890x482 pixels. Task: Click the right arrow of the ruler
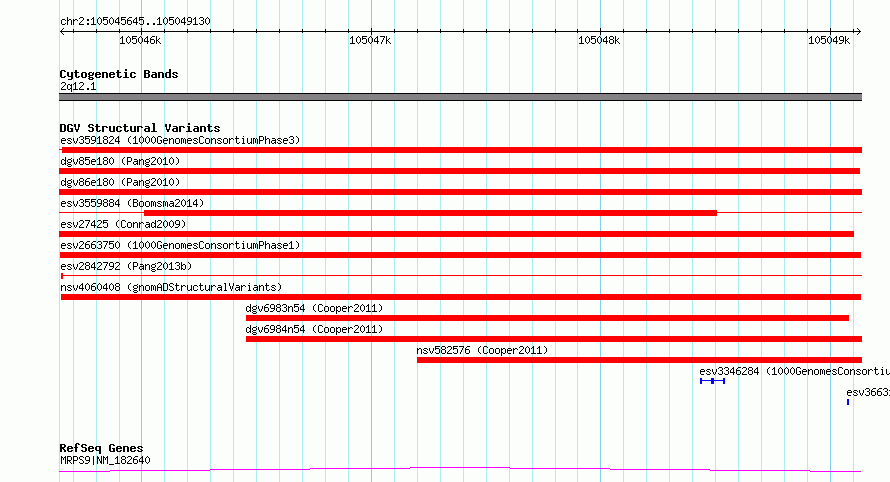click(x=858, y=31)
